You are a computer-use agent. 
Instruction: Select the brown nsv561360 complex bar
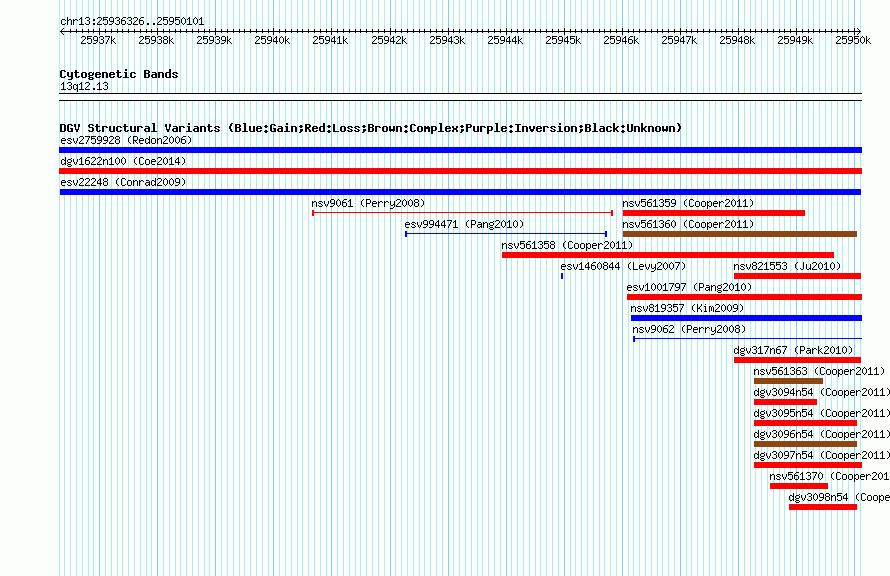click(740, 234)
